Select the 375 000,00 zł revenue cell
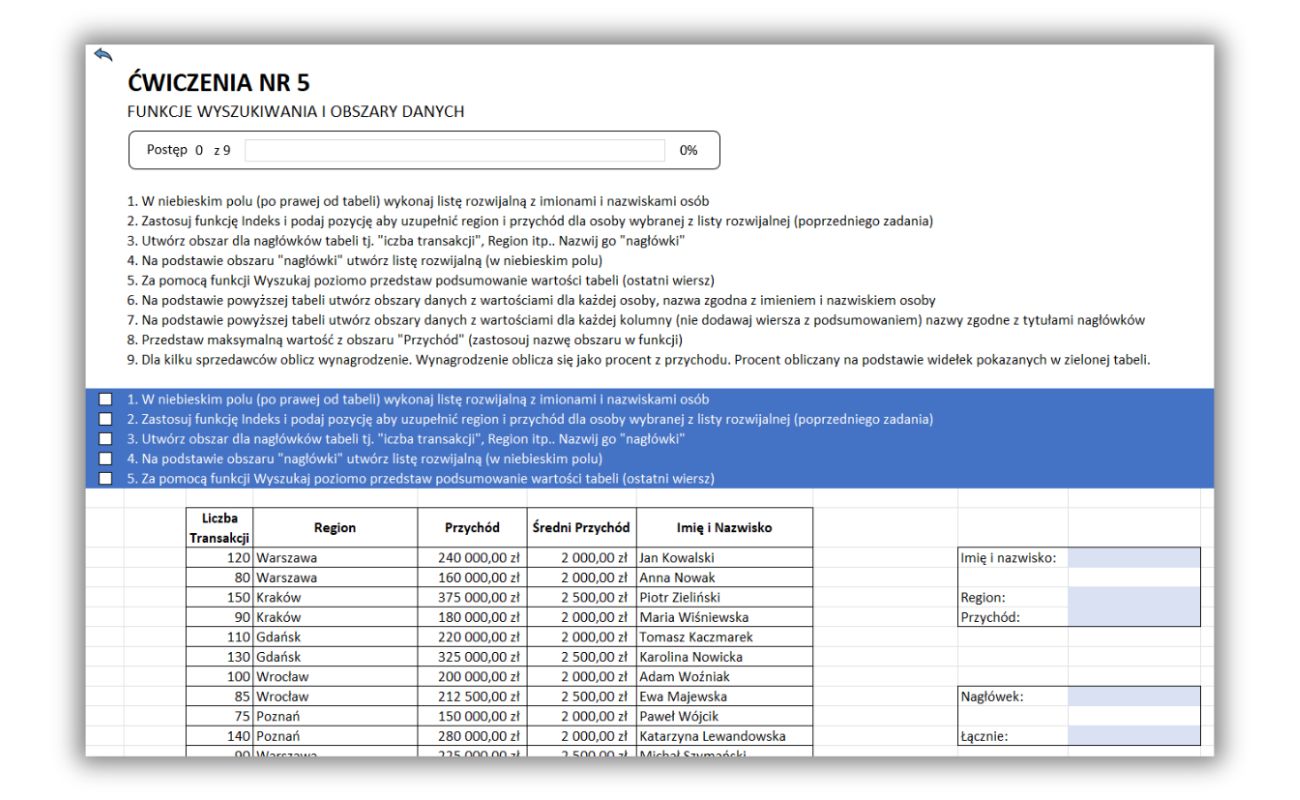 472,597
